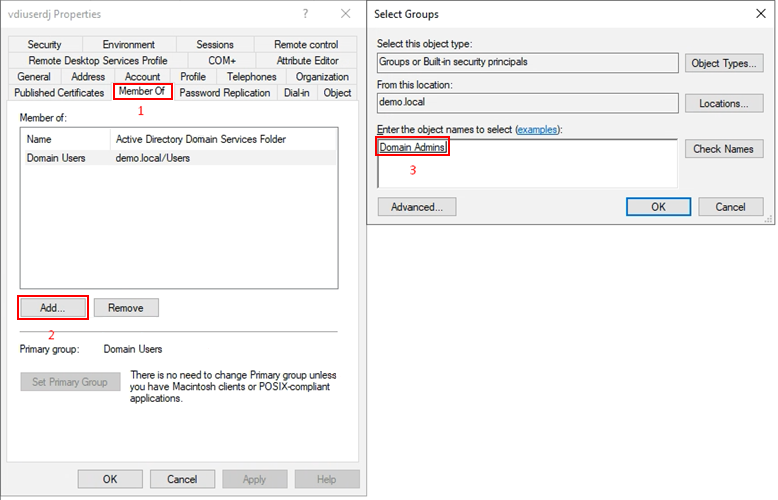
Task: Click the Locations... button
Action: point(724,103)
